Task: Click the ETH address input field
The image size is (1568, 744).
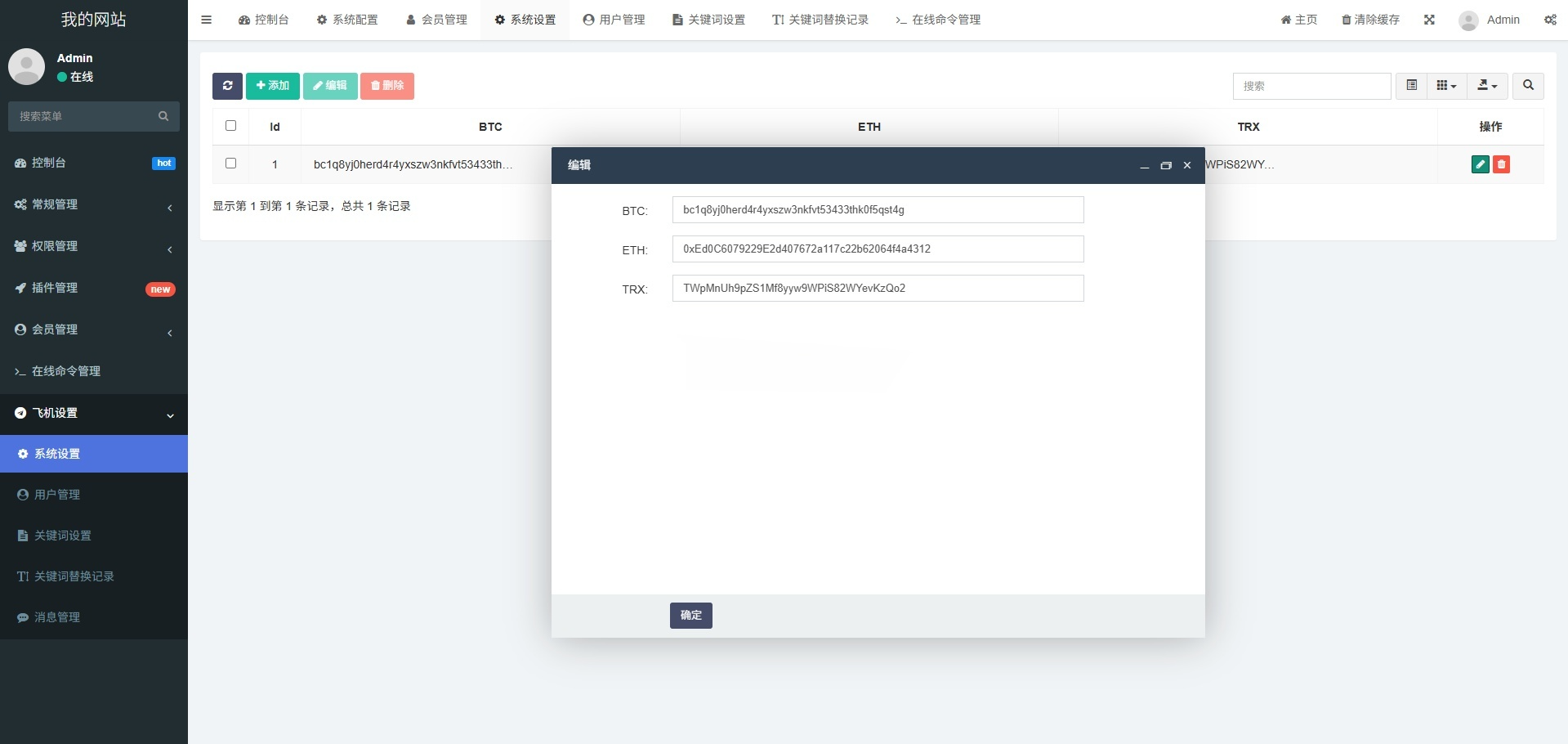Action: [x=877, y=249]
